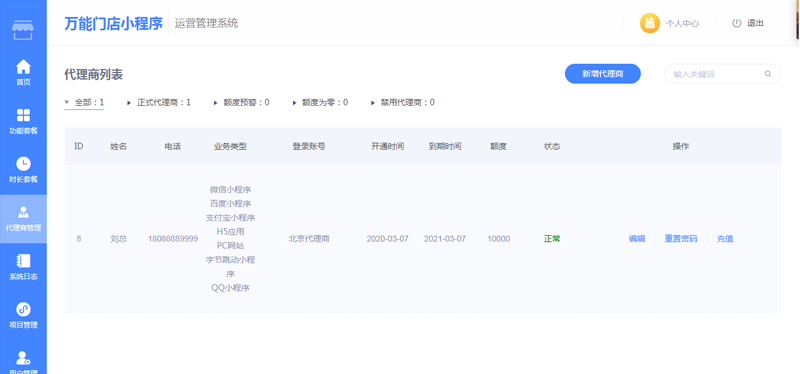The height and width of the screenshot is (374, 800).
Task: Click the 业务类型 column header
Action: [230, 146]
